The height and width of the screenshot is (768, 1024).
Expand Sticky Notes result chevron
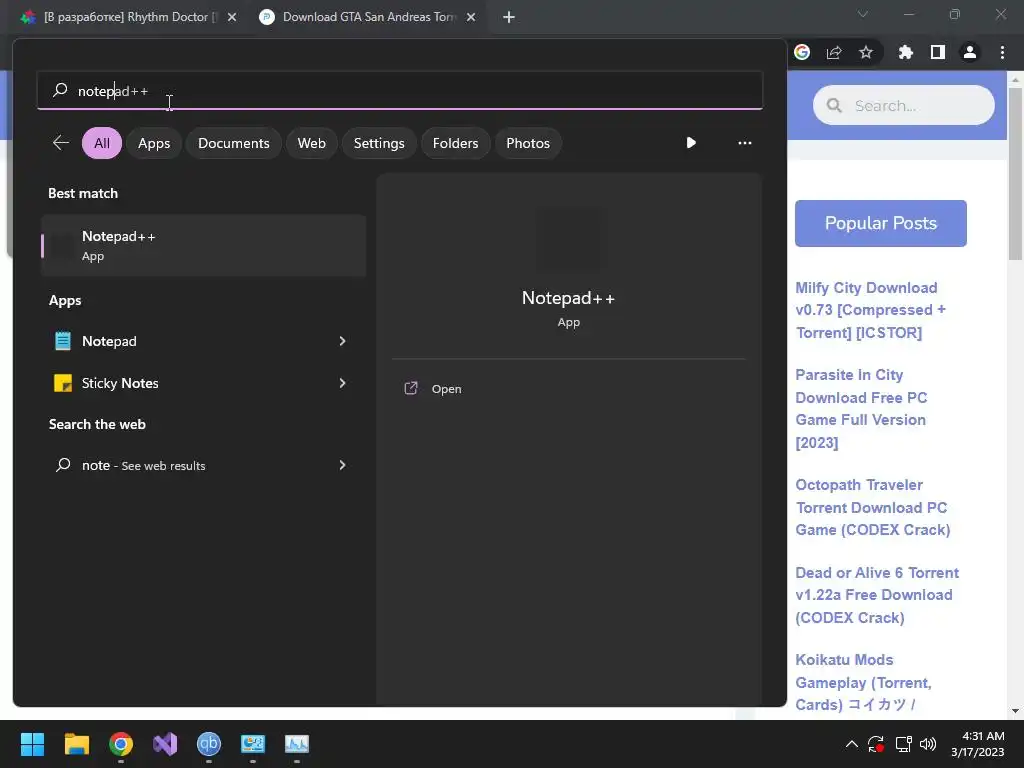click(342, 383)
